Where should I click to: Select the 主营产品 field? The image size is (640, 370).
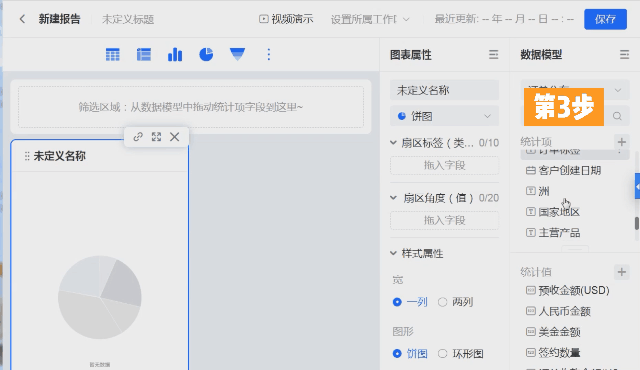[559, 233]
